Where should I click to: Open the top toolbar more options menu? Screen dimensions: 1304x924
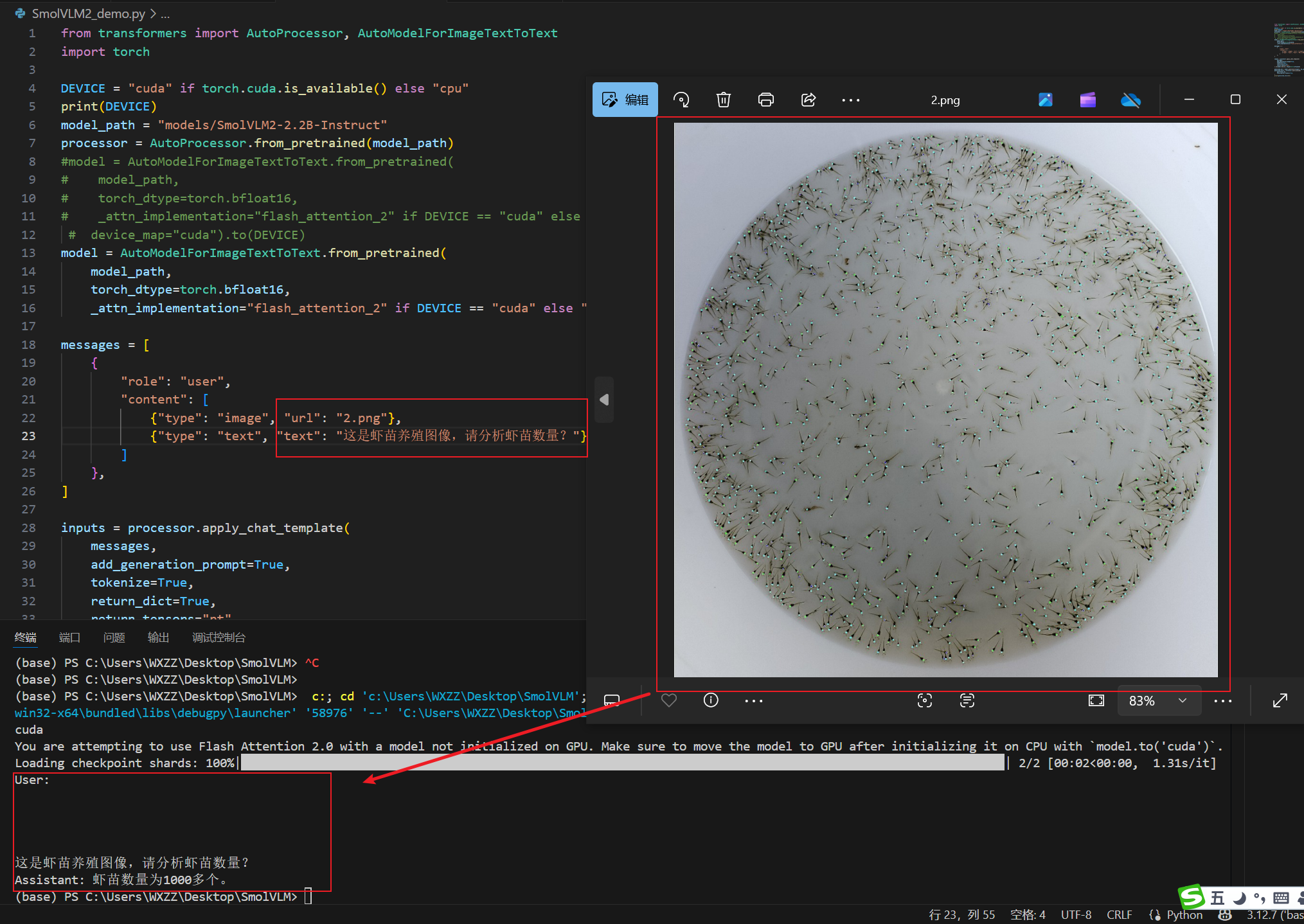[850, 100]
